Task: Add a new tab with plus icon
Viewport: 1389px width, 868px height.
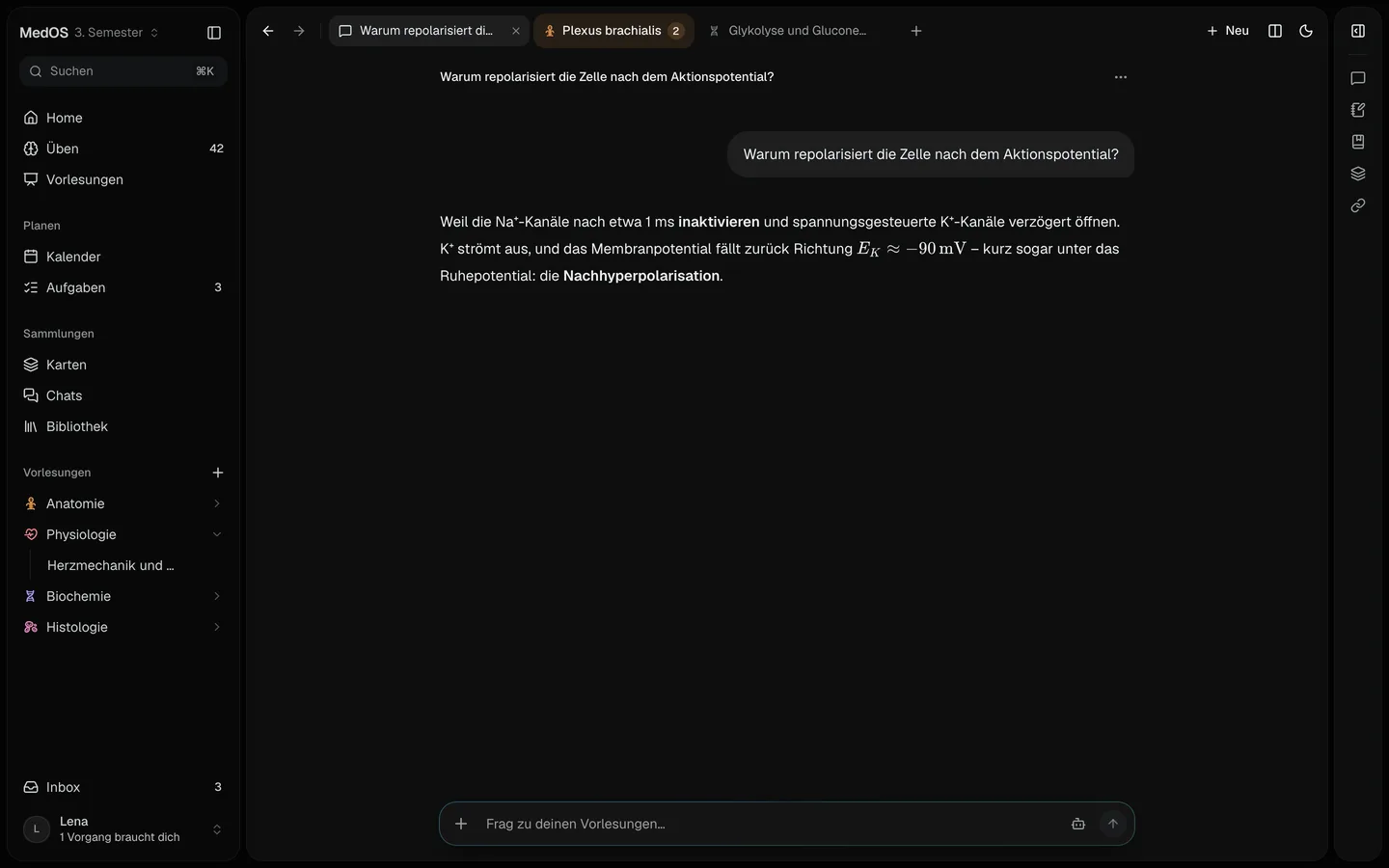Action: point(916,31)
